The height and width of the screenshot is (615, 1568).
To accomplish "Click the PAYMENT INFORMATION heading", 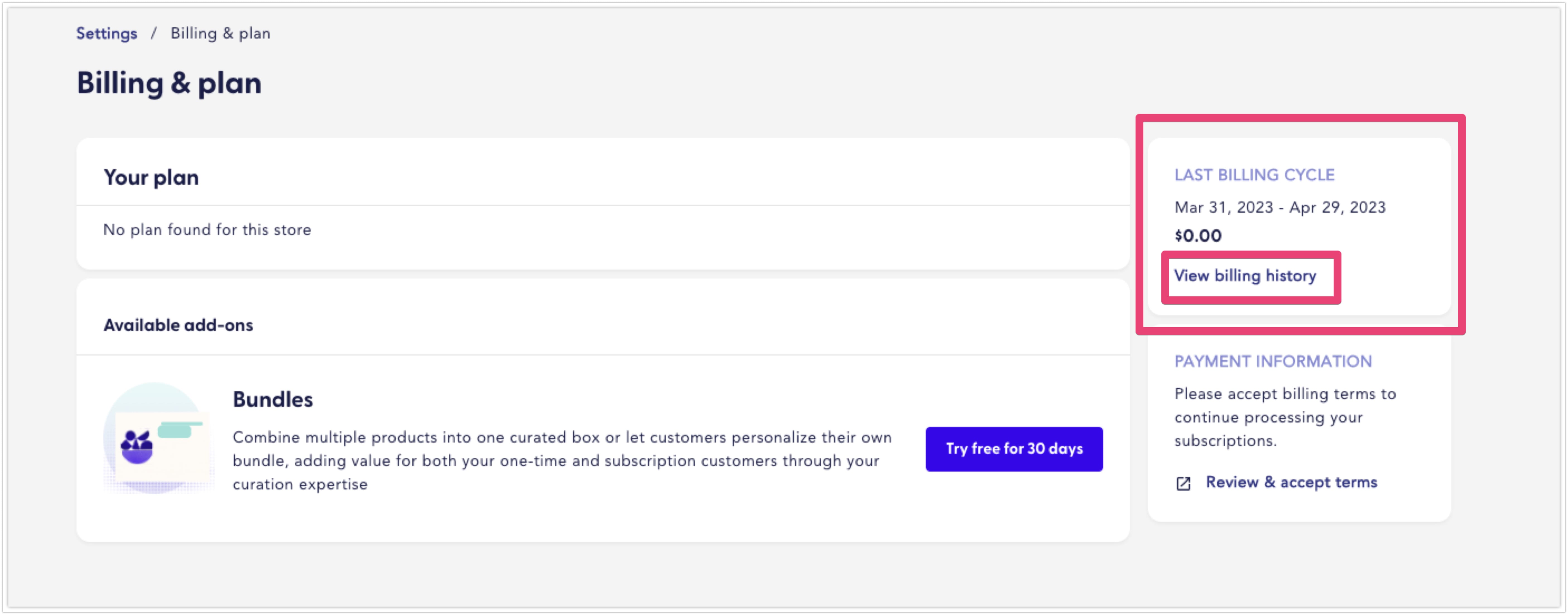I will click(1273, 361).
